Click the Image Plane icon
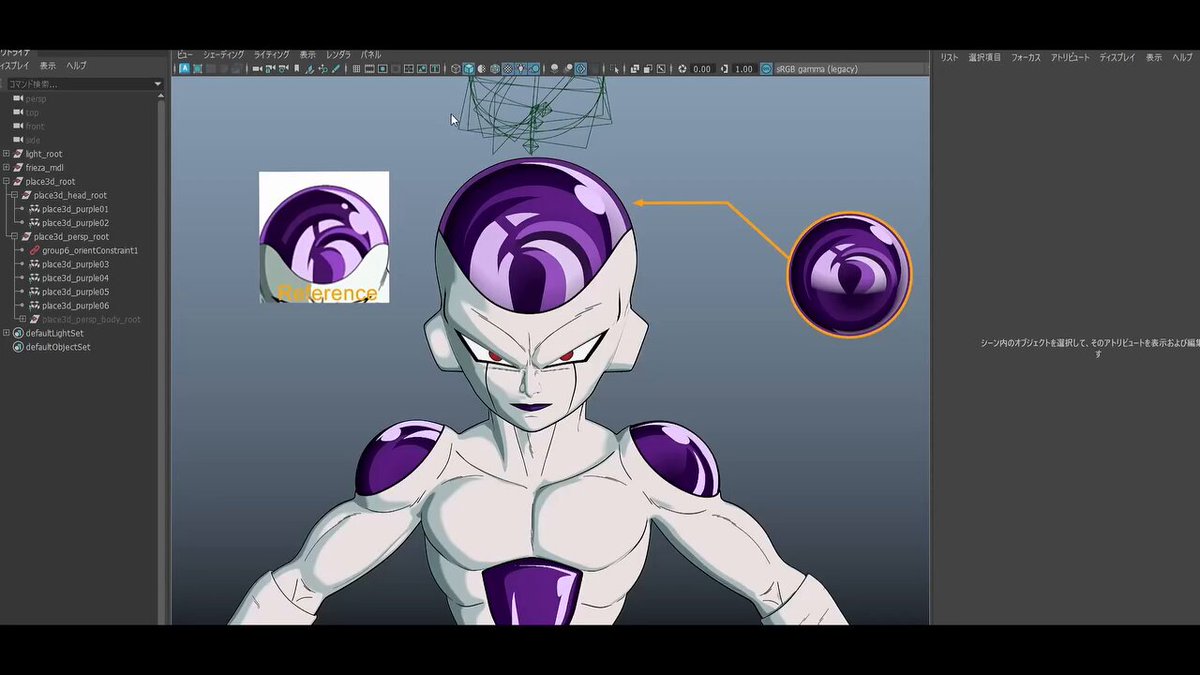This screenshot has height=675, width=1200. point(309,69)
